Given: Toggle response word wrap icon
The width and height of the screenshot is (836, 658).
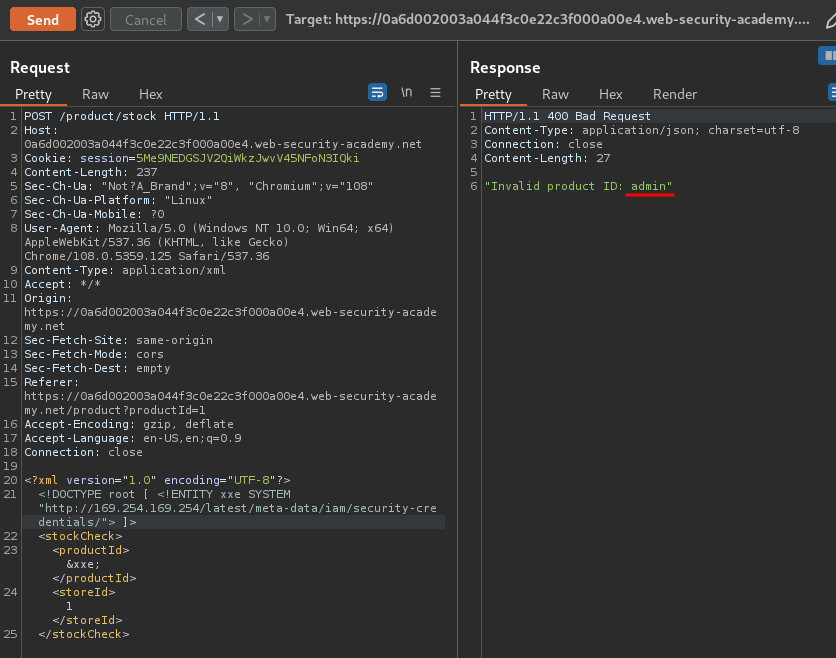Looking at the screenshot, I should (832, 92).
